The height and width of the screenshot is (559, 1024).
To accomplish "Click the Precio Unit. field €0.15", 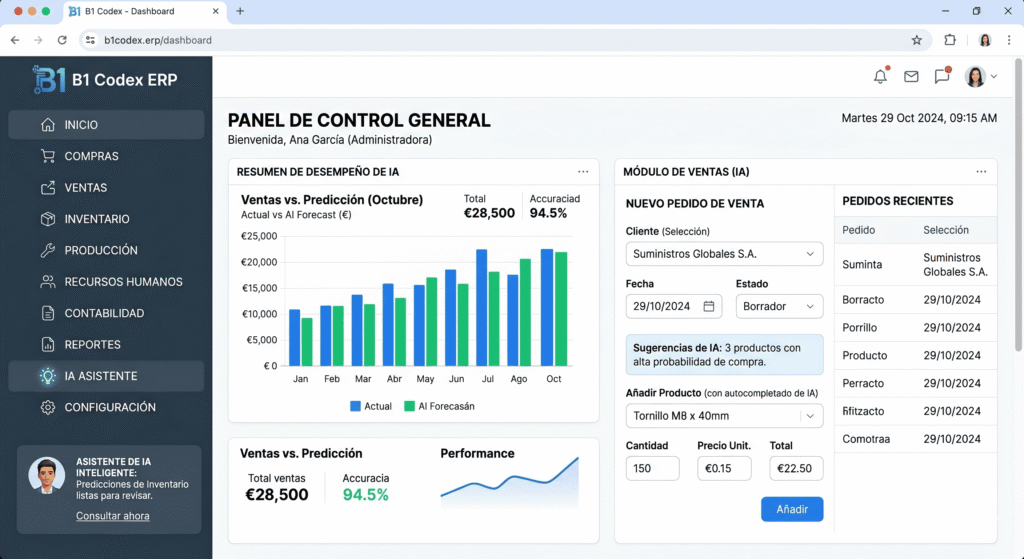I will click(x=724, y=468).
